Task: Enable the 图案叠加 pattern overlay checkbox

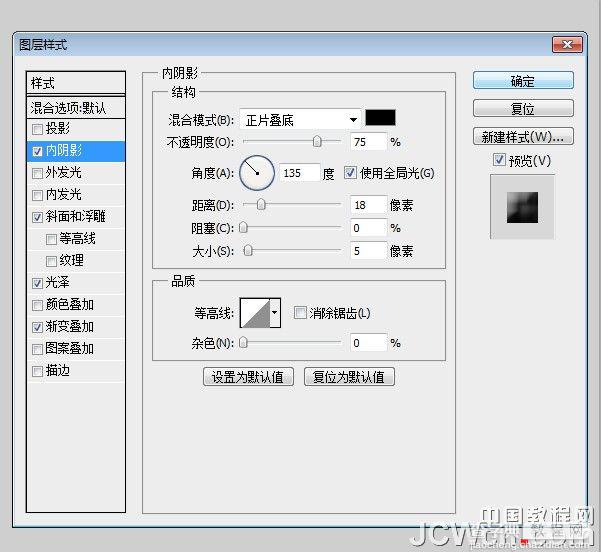Action: 37,349
